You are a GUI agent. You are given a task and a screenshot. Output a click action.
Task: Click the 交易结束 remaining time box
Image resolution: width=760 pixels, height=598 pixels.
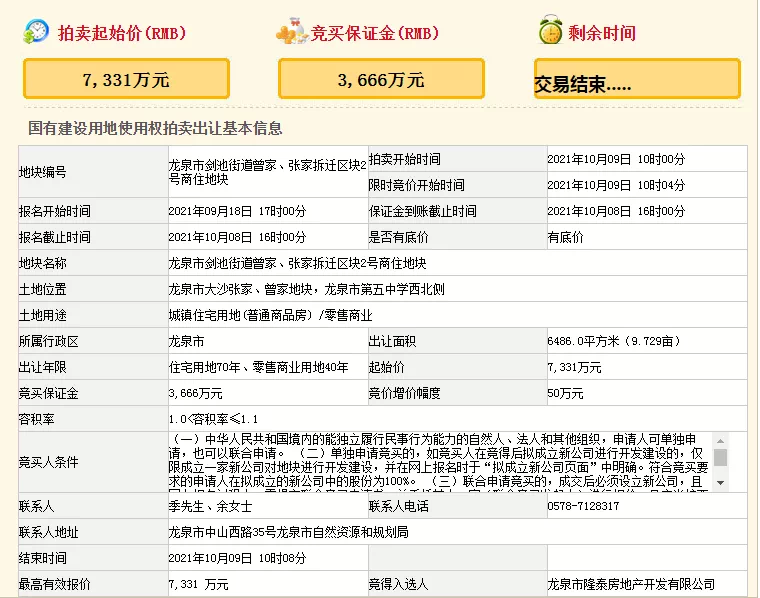coord(637,79)
